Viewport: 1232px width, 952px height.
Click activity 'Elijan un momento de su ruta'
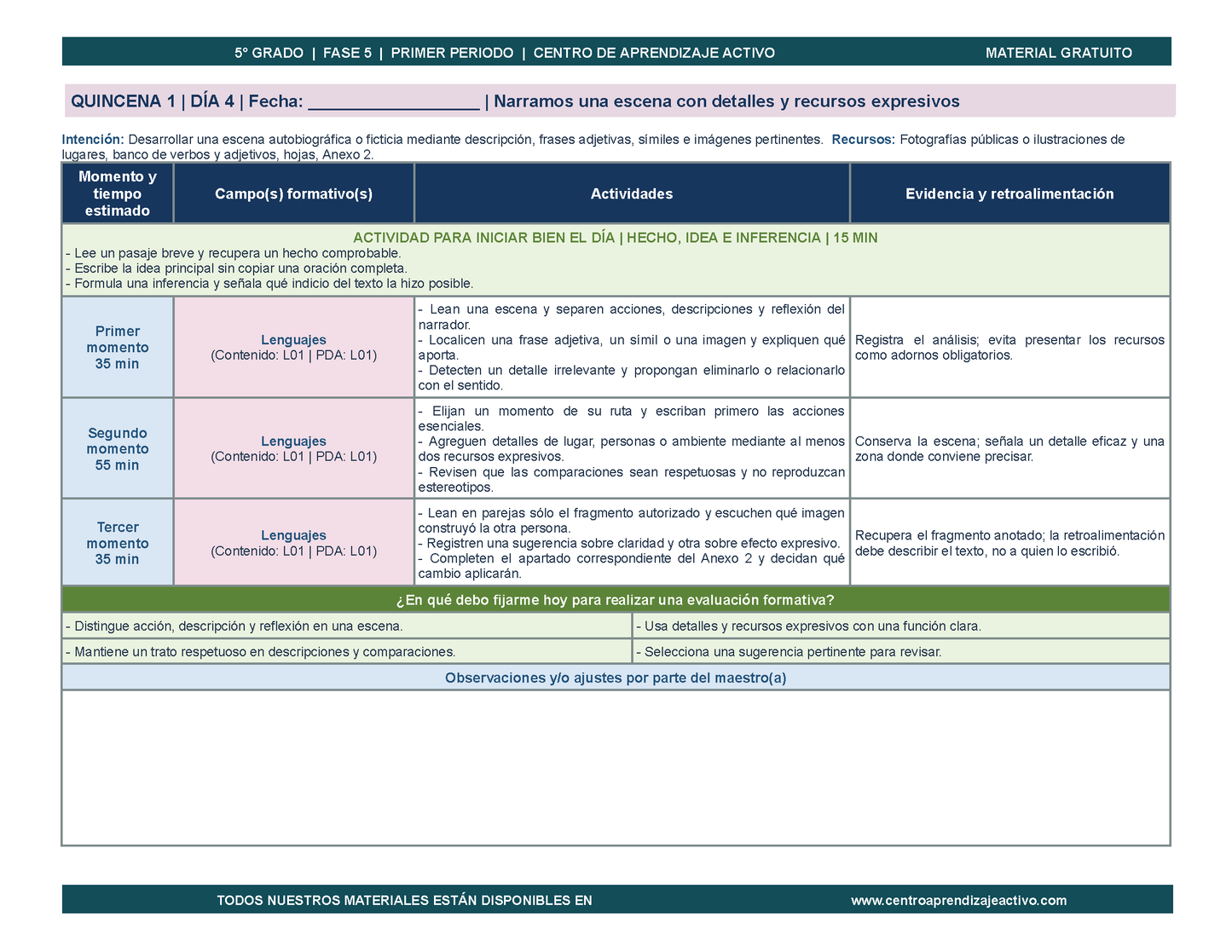pyautogui.click(x=632, y=418)
